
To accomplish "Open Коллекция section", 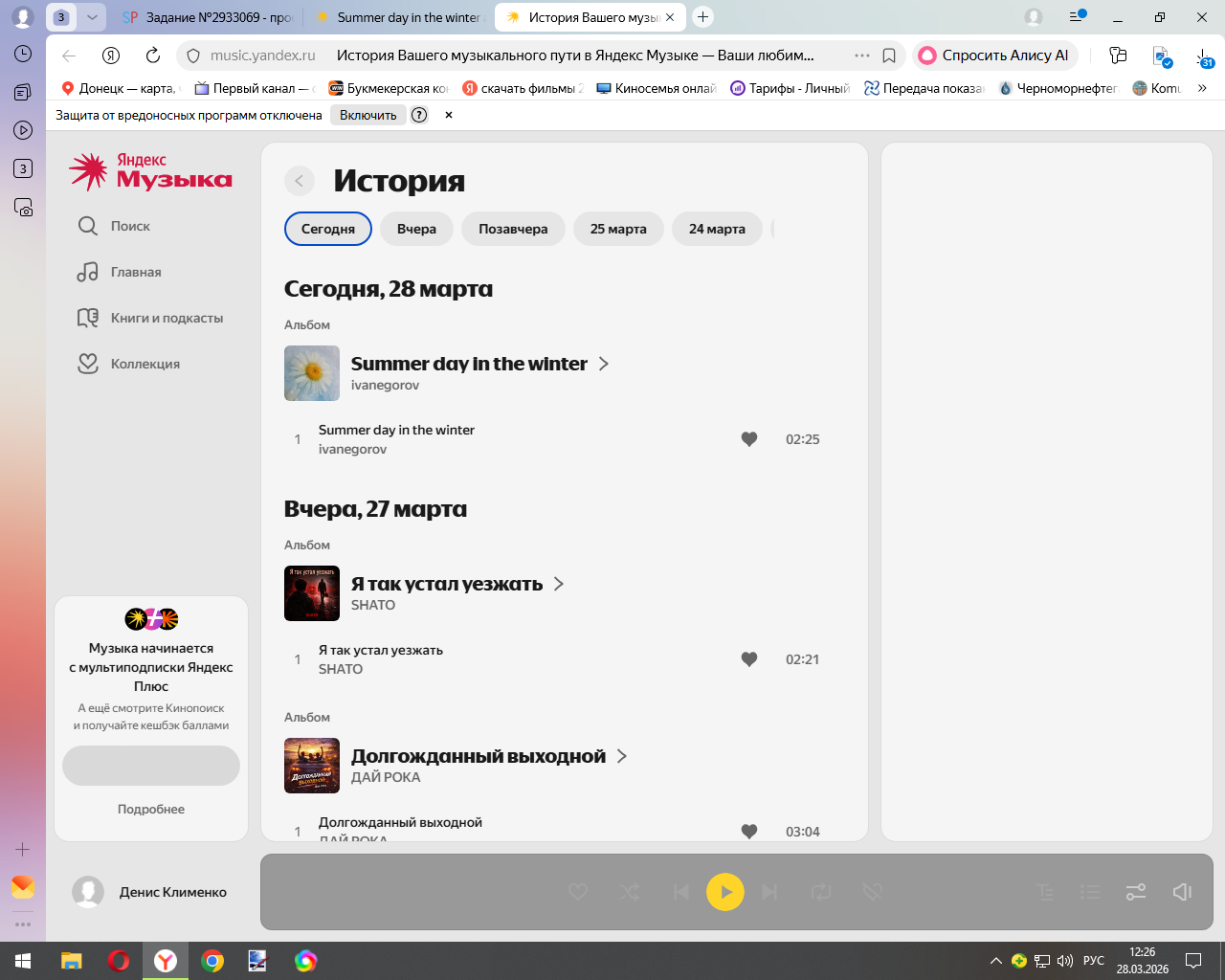I will click(128, 364).
